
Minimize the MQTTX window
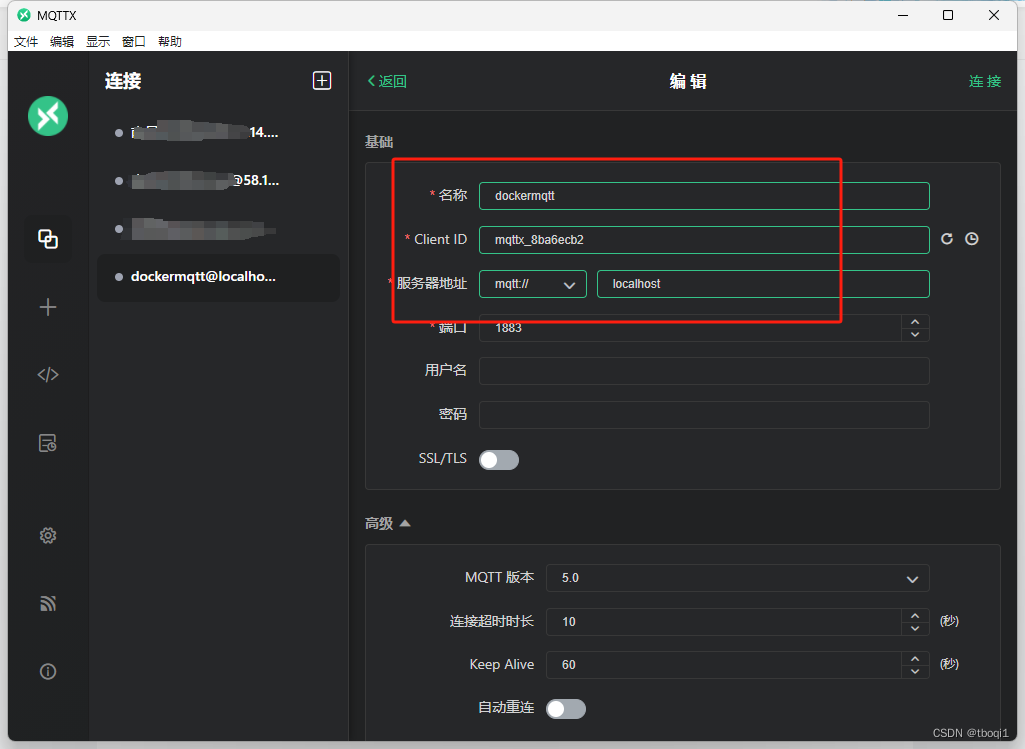coord(903,15)
